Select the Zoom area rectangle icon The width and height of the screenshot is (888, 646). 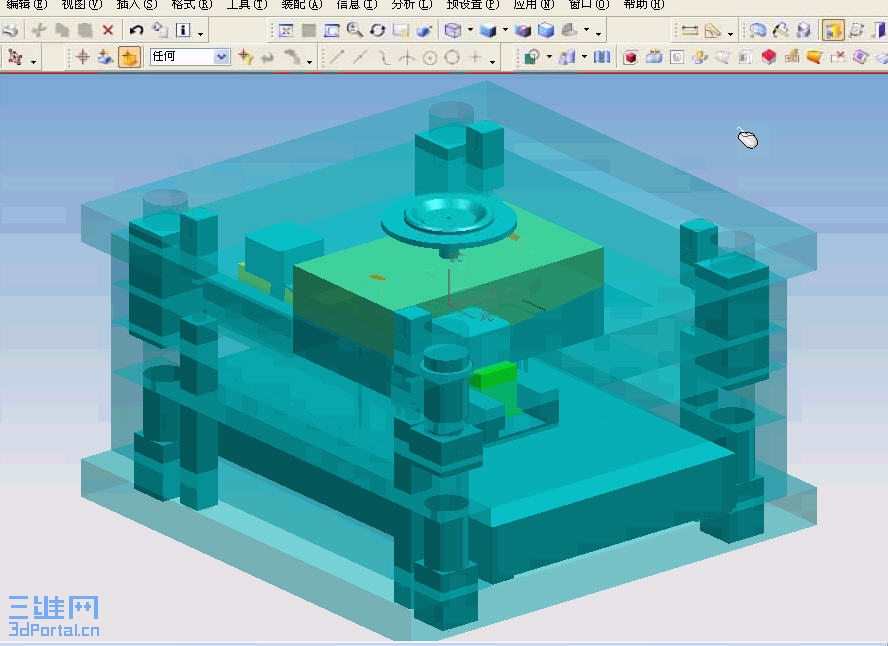click(x=331, y=30)
